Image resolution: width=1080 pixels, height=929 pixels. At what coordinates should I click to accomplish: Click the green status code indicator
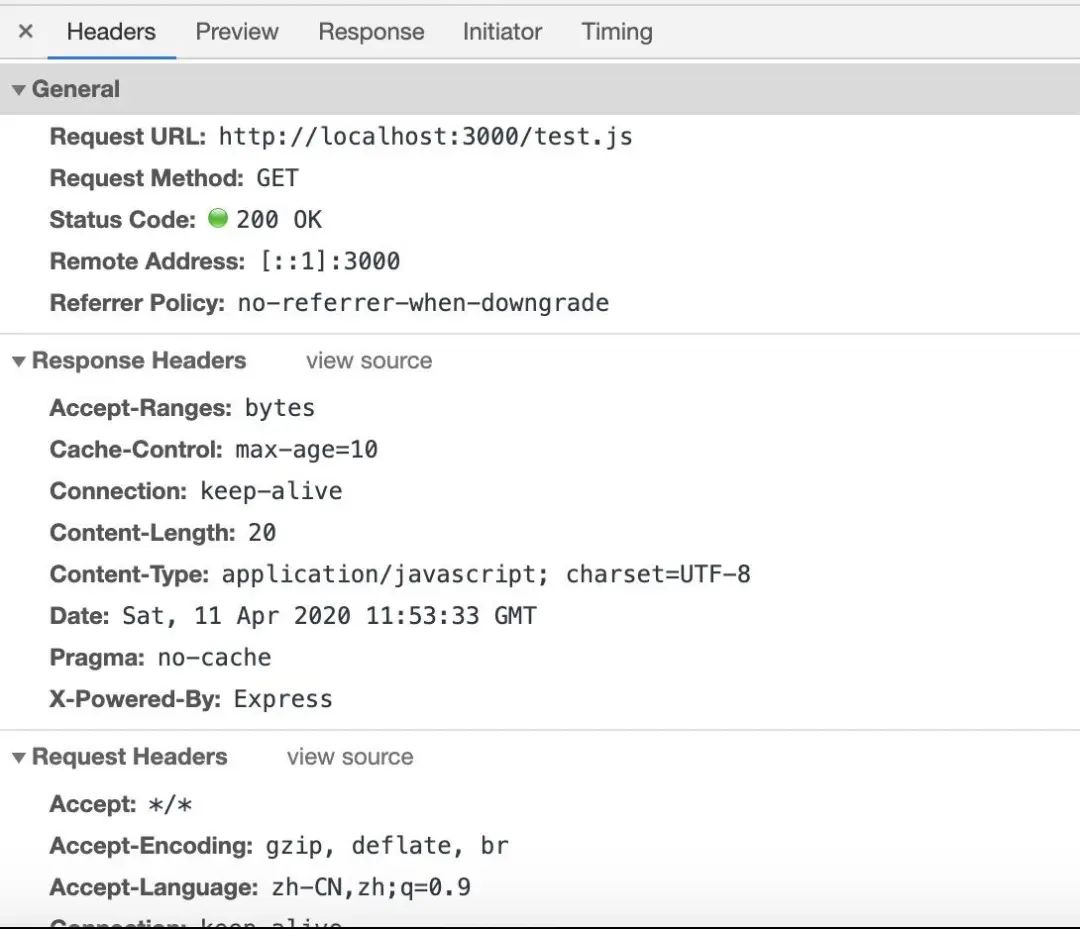(x=218, y=218)
